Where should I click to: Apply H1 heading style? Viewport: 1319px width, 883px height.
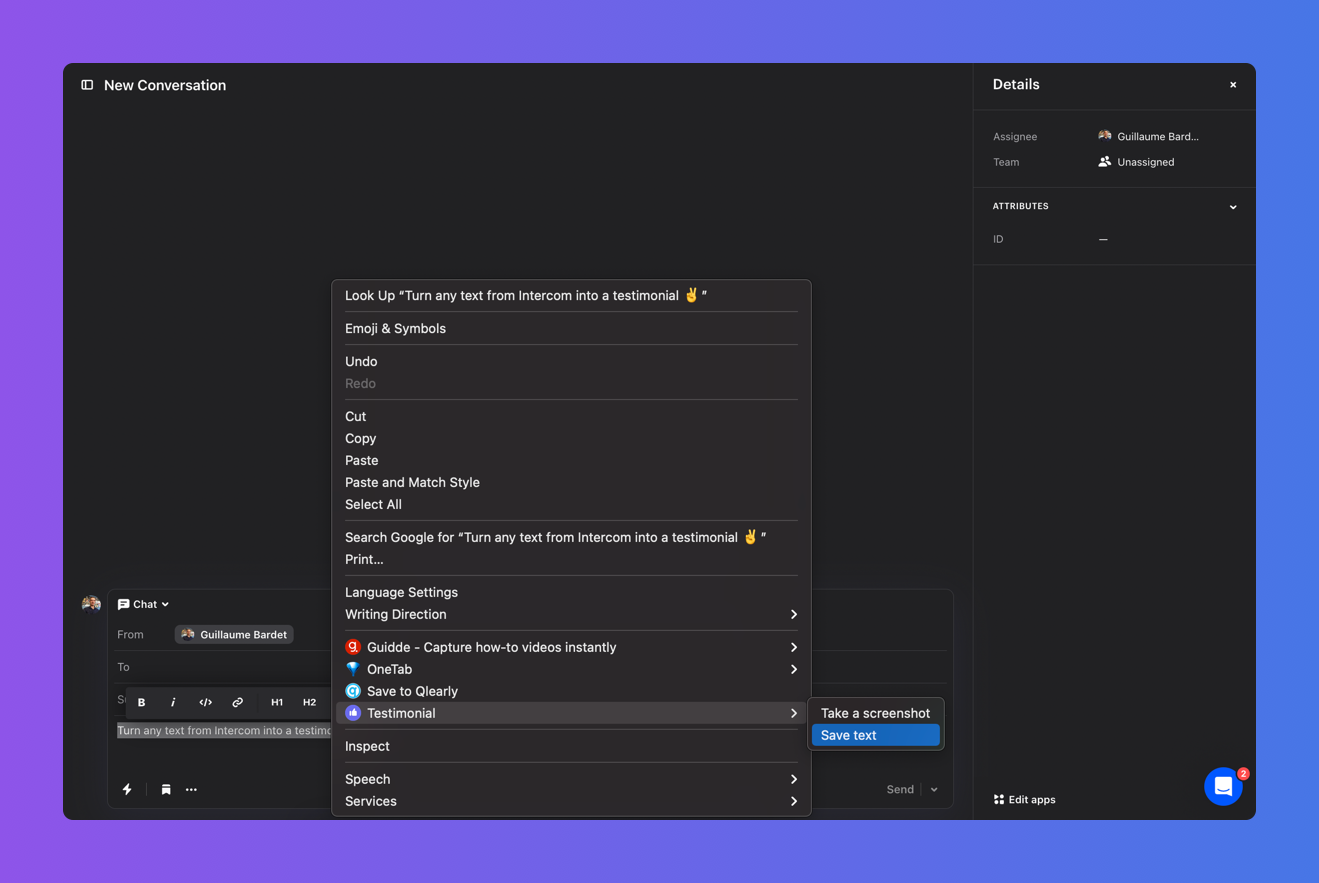pos(277,702)
